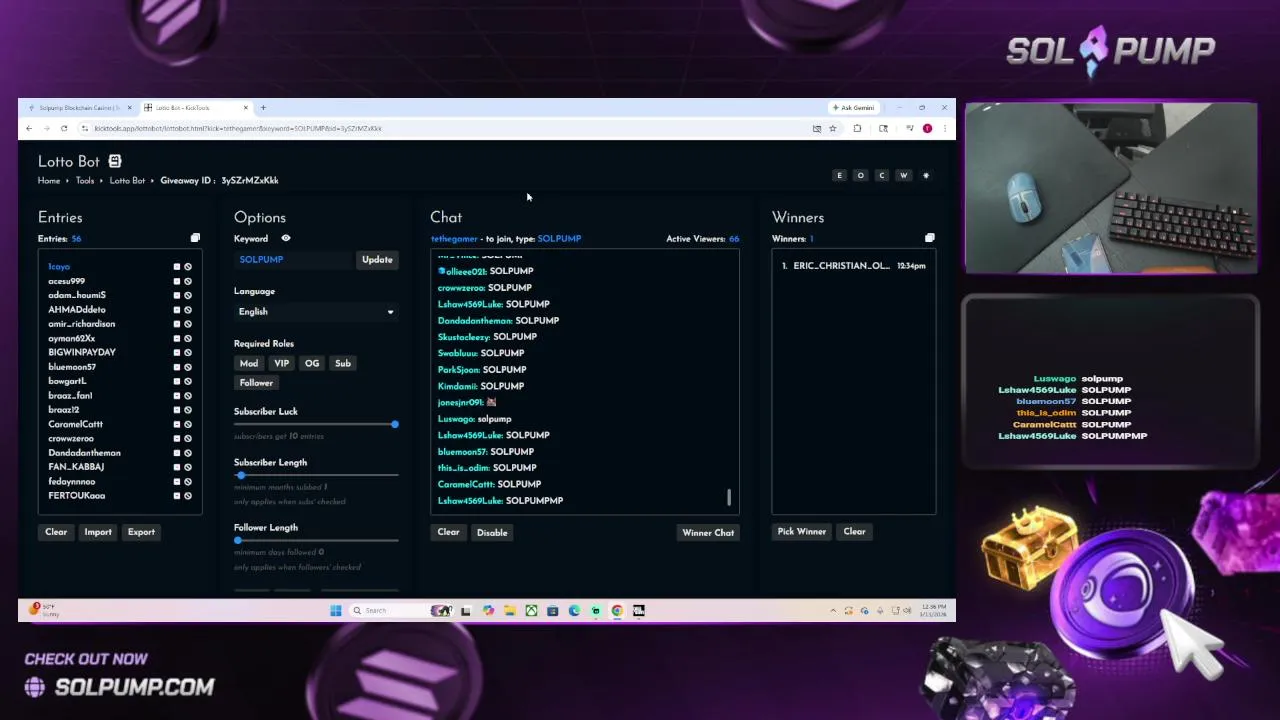Switch to the Solpump Blockchain Casino tab
Viewport: 1280px width, 720px height.
[79, 107]
